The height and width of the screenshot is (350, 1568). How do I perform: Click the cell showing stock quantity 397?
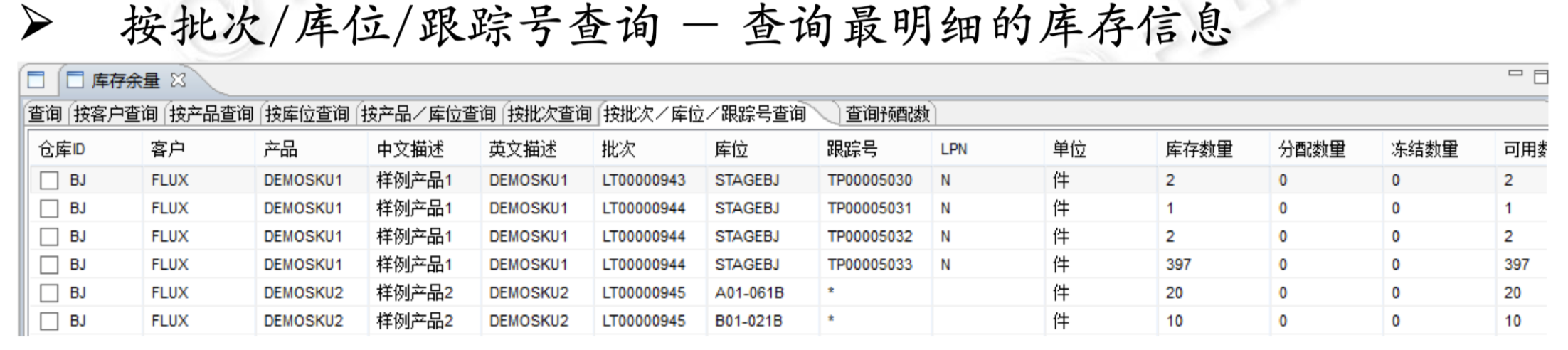tap(1179, 265)
